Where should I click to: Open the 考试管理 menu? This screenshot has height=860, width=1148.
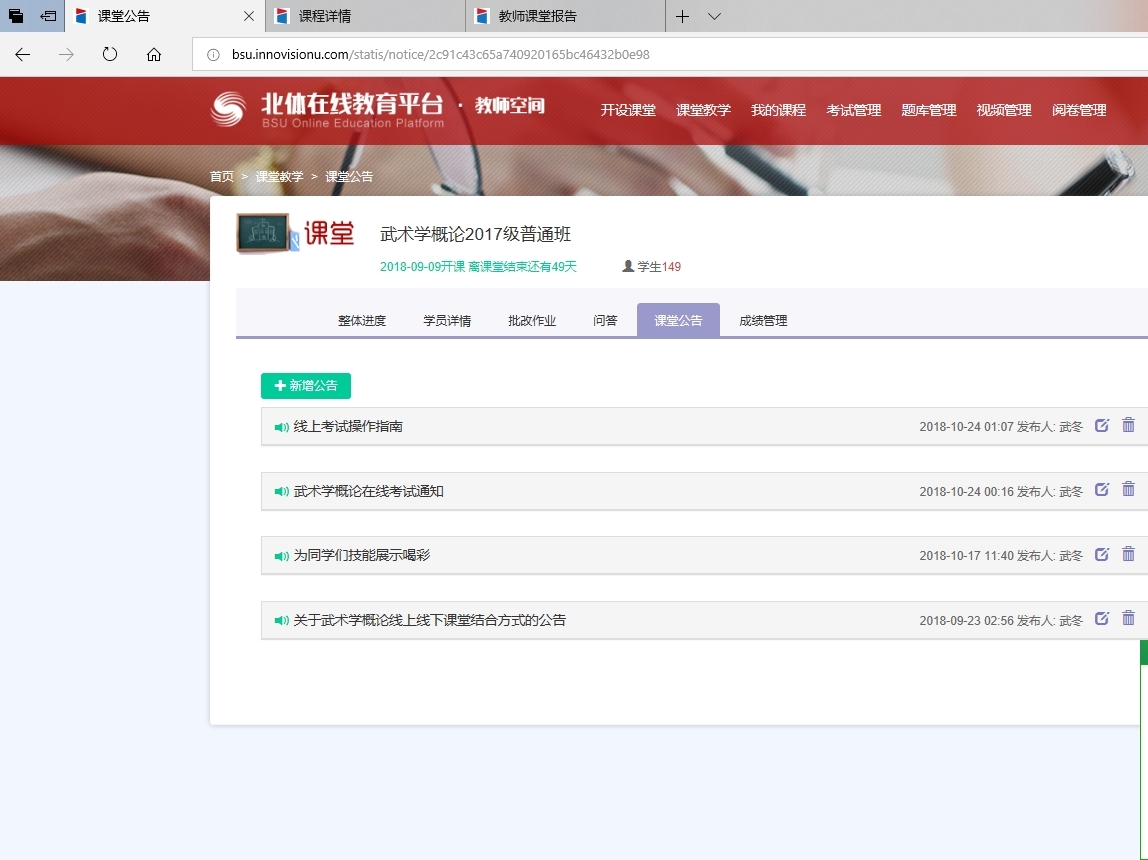853,110
